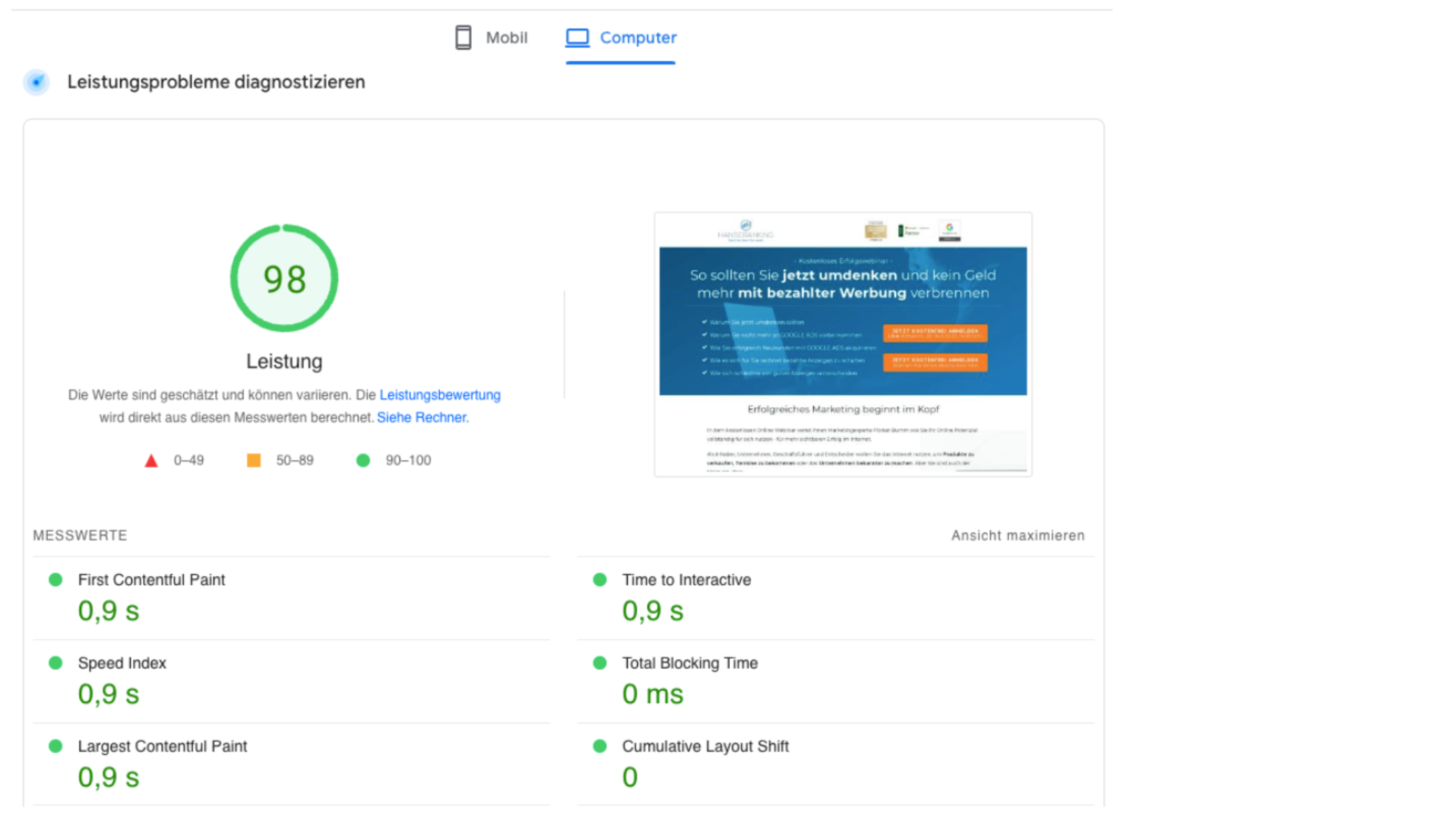Click the blue diagnose performance icon
This screenshot has height=819, width=1456.
37,82
